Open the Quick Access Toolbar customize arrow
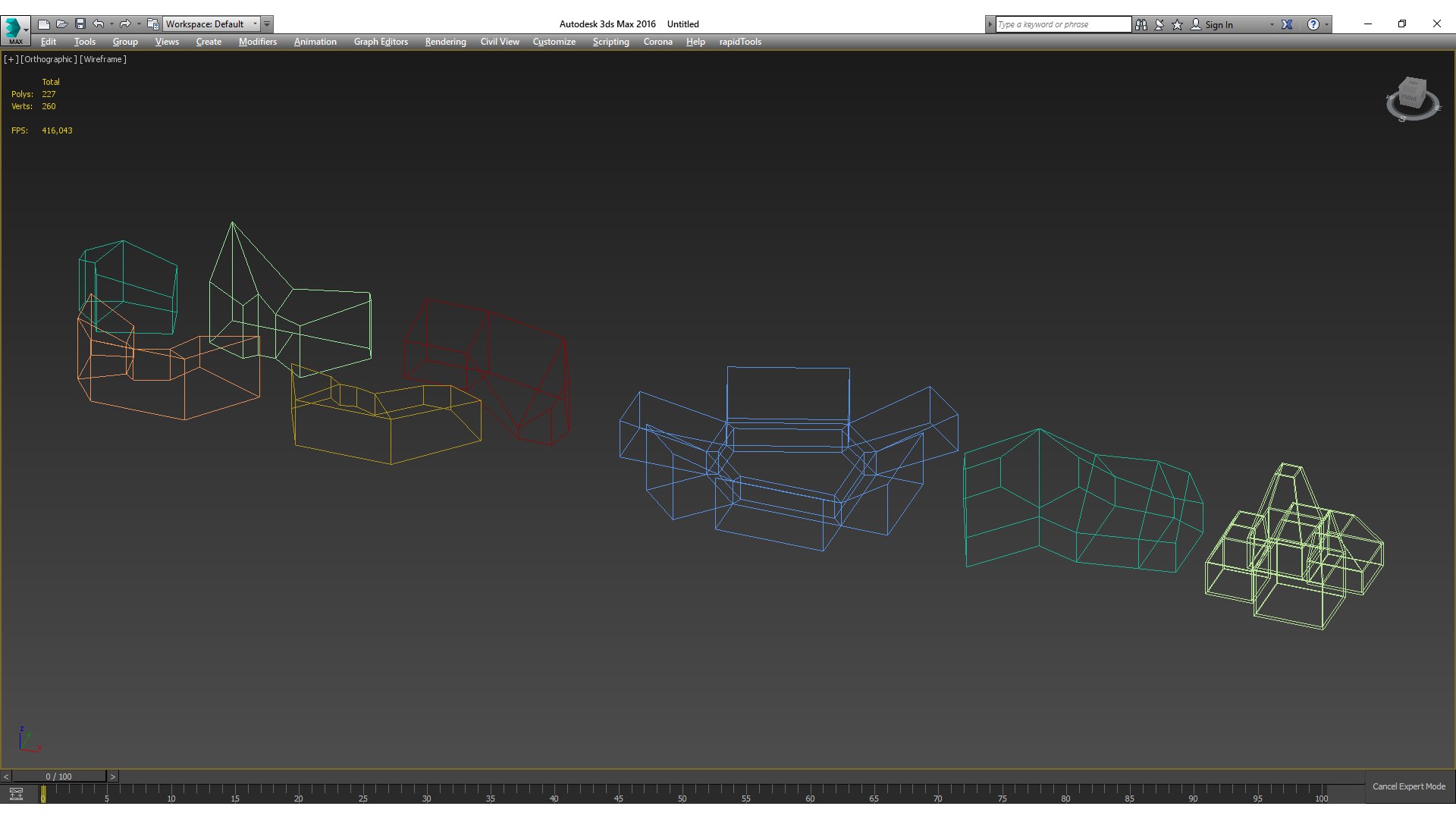Image resolution: width=1456 pixels, height=819 pixels. point(267,24)
